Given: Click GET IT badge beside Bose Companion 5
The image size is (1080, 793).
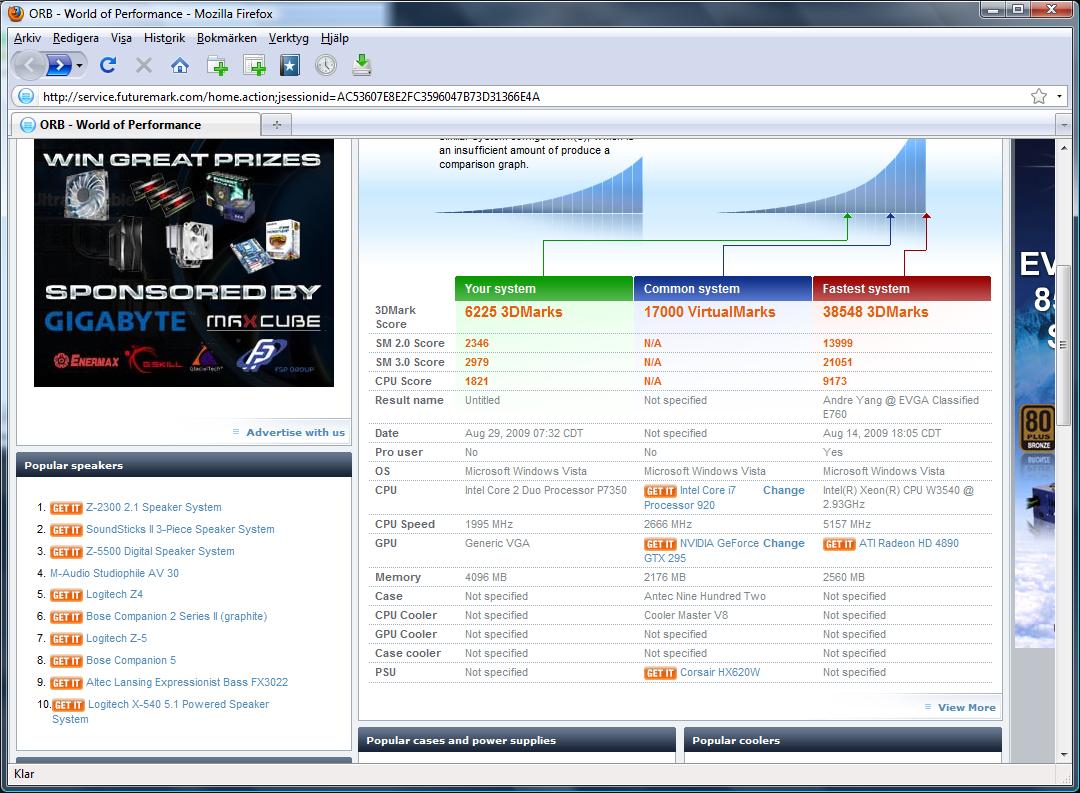Looking at the screenshot, I should tap(66, 661).
